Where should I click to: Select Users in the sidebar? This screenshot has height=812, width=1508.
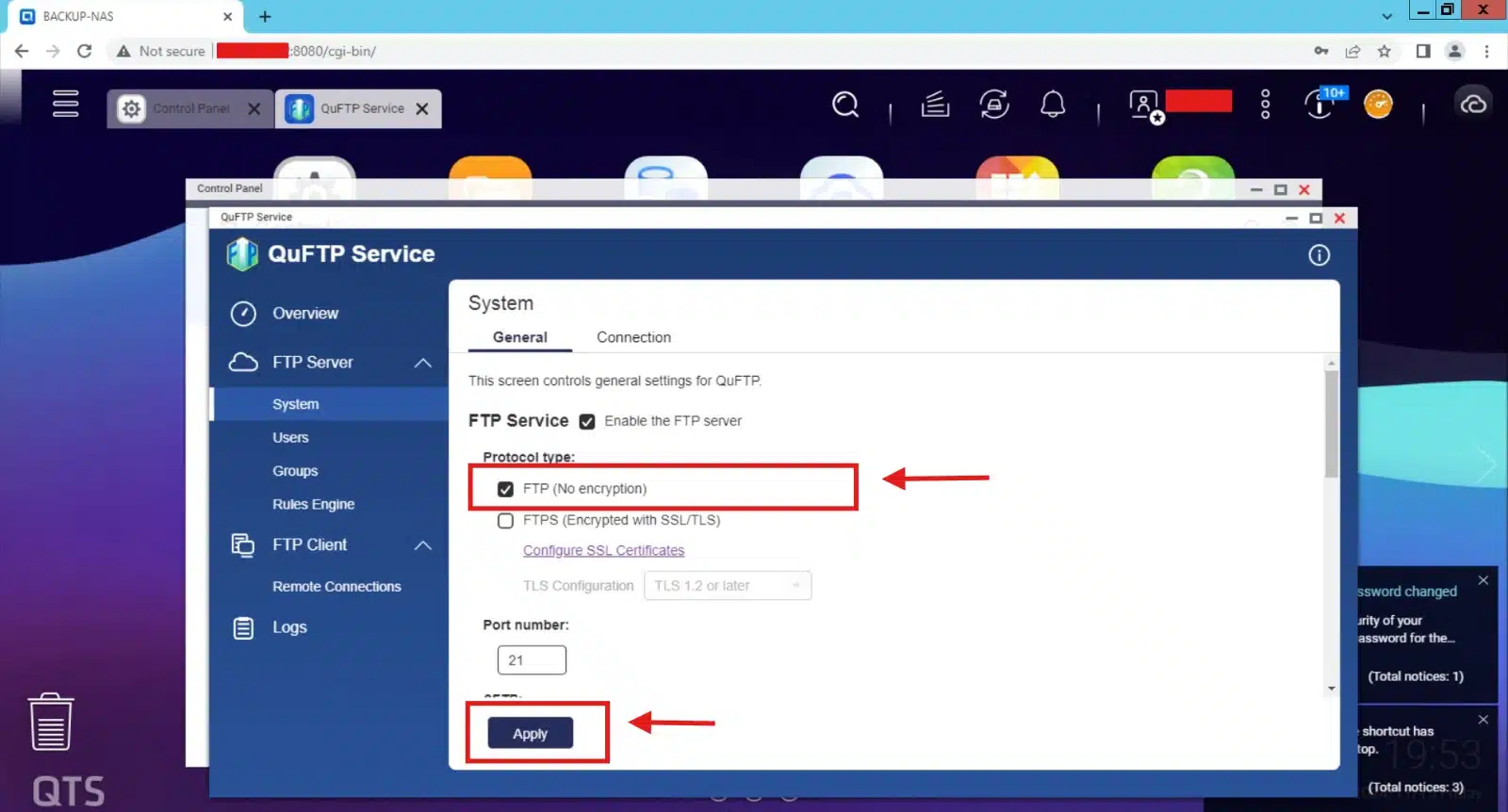point(290,438)
